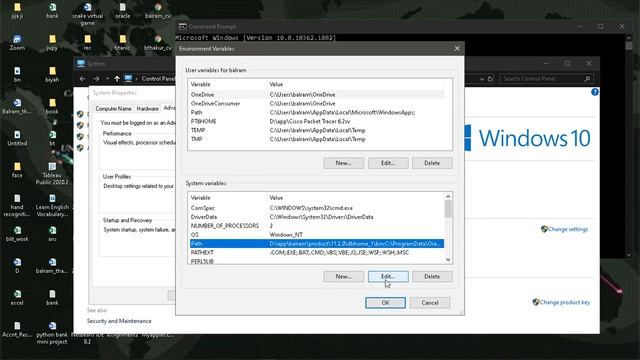Viewport: 640px width, 360px height.
Task: Open the balram_cv desktop file
Action: 158,11
